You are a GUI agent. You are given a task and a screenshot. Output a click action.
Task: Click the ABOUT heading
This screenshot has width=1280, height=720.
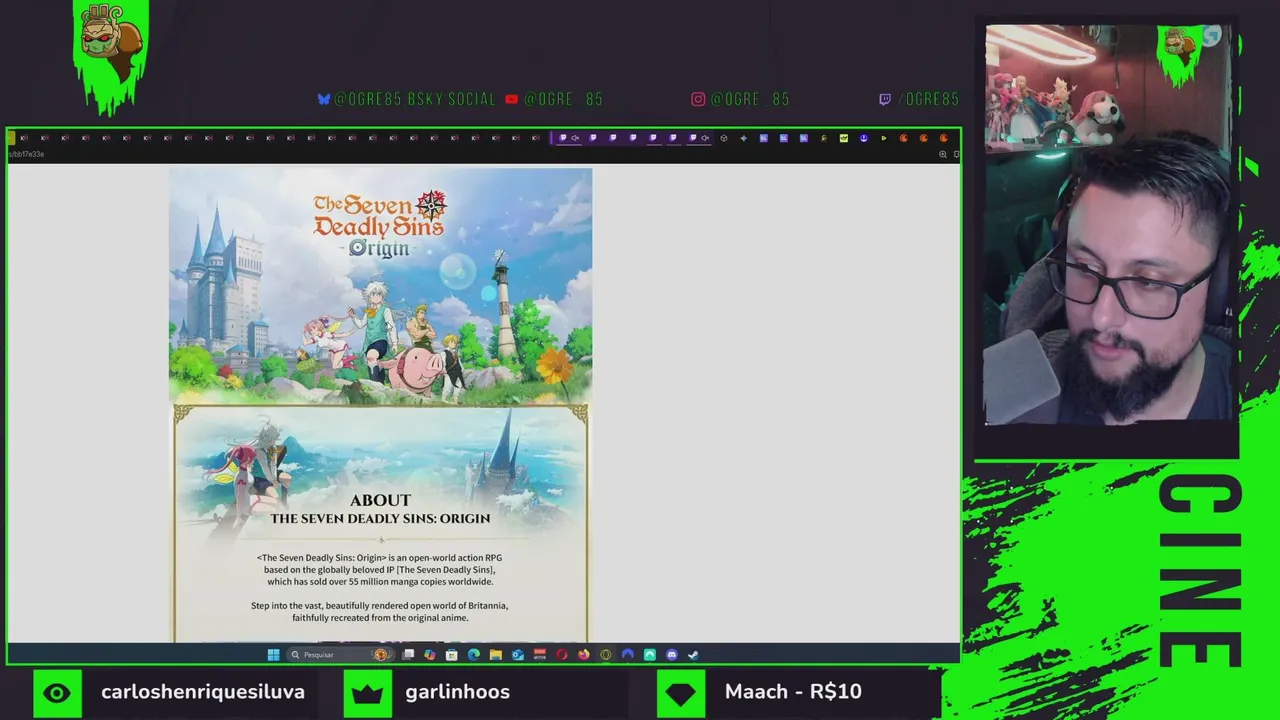click(380, 500)
